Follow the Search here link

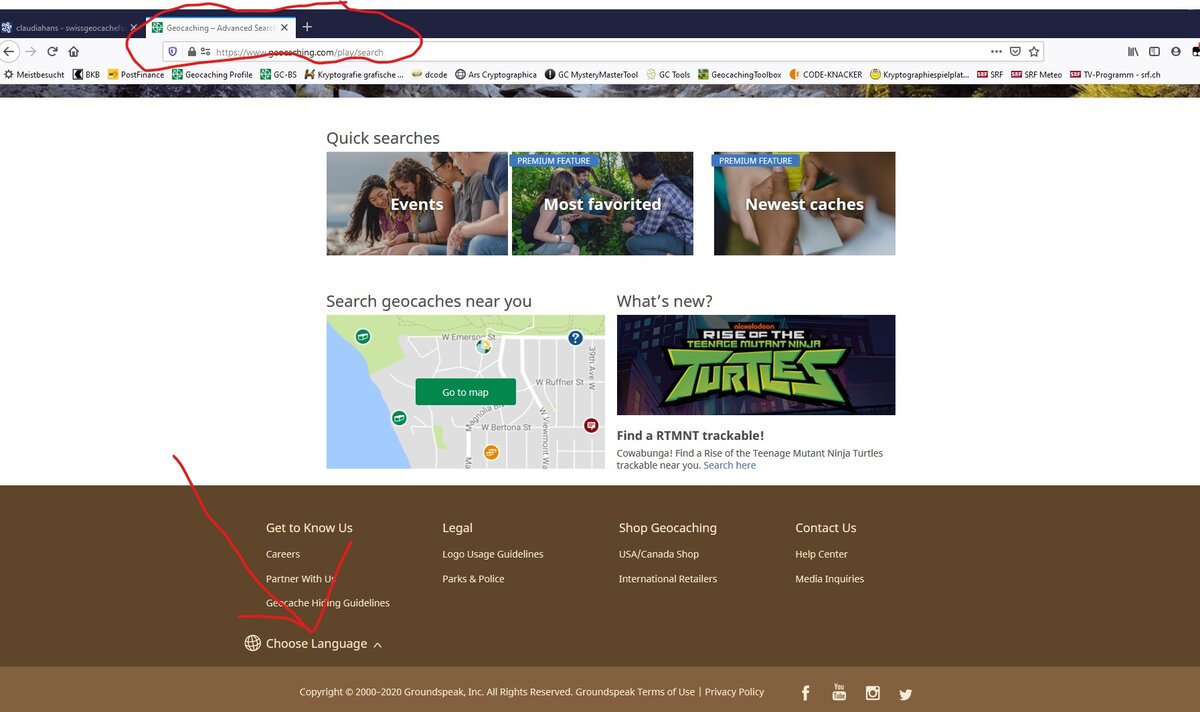[x=730, y=465]
